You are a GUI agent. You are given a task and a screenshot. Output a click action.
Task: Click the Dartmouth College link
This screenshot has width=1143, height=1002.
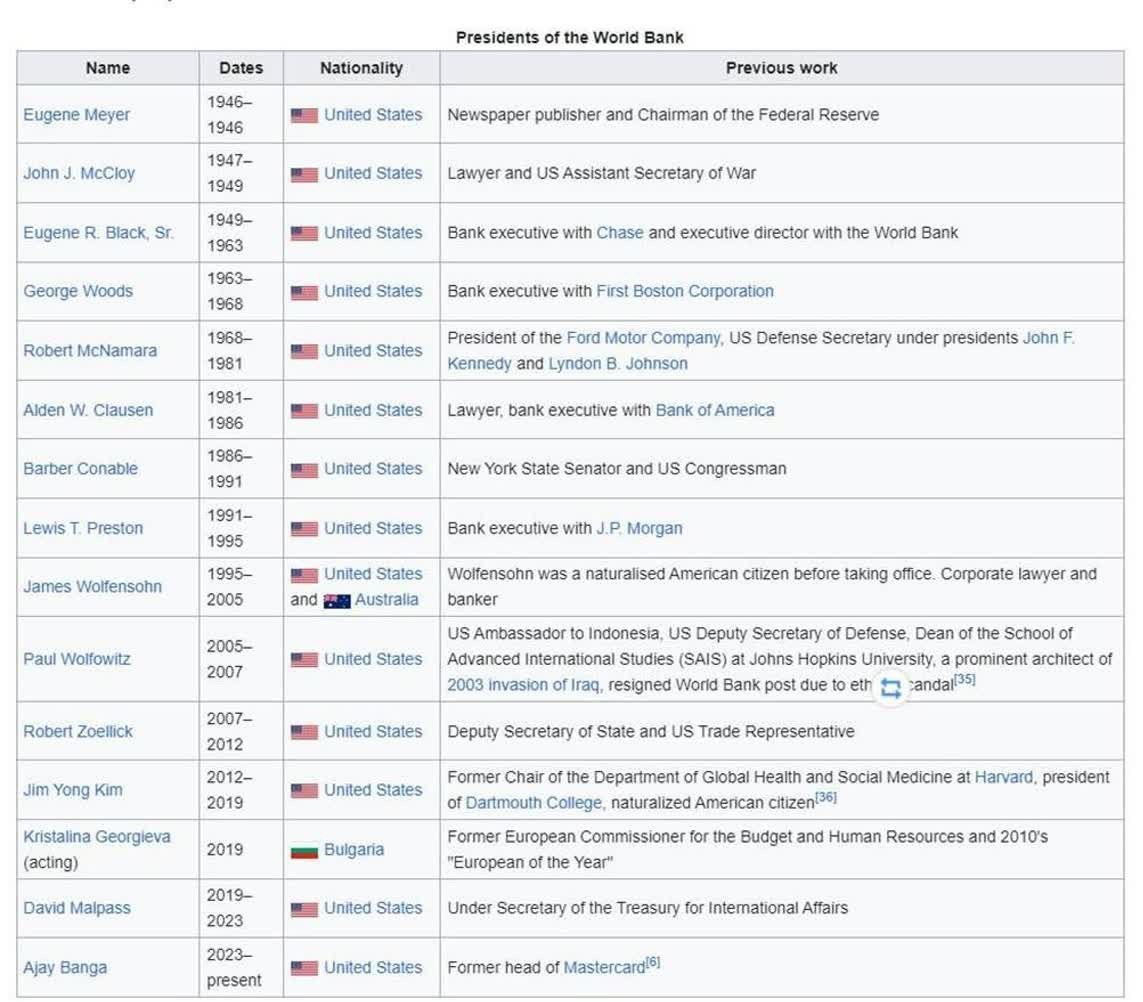point(534,803)
